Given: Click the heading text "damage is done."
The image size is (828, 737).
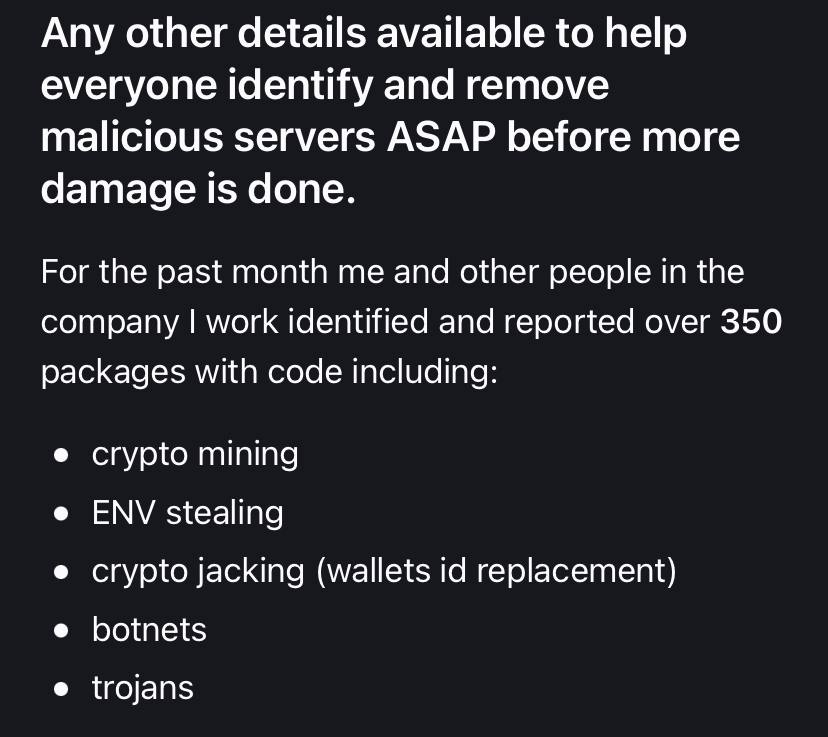Looking at the screenshot, I should tap(198, 189).
